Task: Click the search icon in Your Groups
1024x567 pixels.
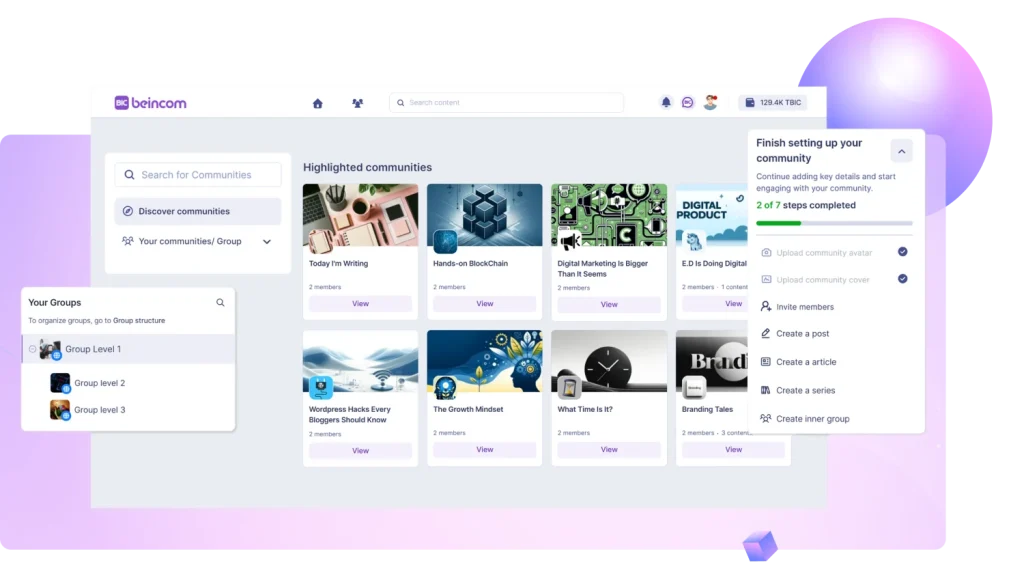Action: tap(220, 302)
